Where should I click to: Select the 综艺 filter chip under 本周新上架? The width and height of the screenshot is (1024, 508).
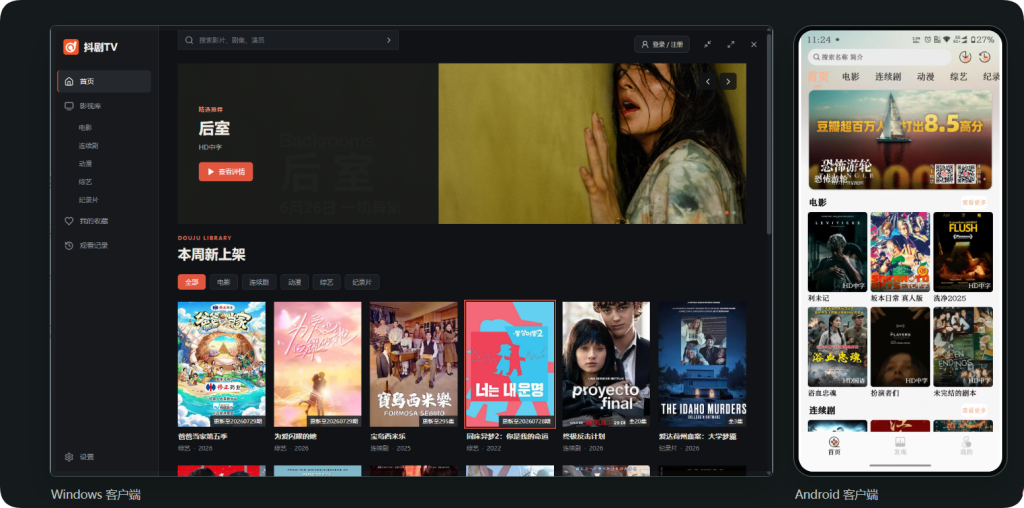(x=327, y=282)
